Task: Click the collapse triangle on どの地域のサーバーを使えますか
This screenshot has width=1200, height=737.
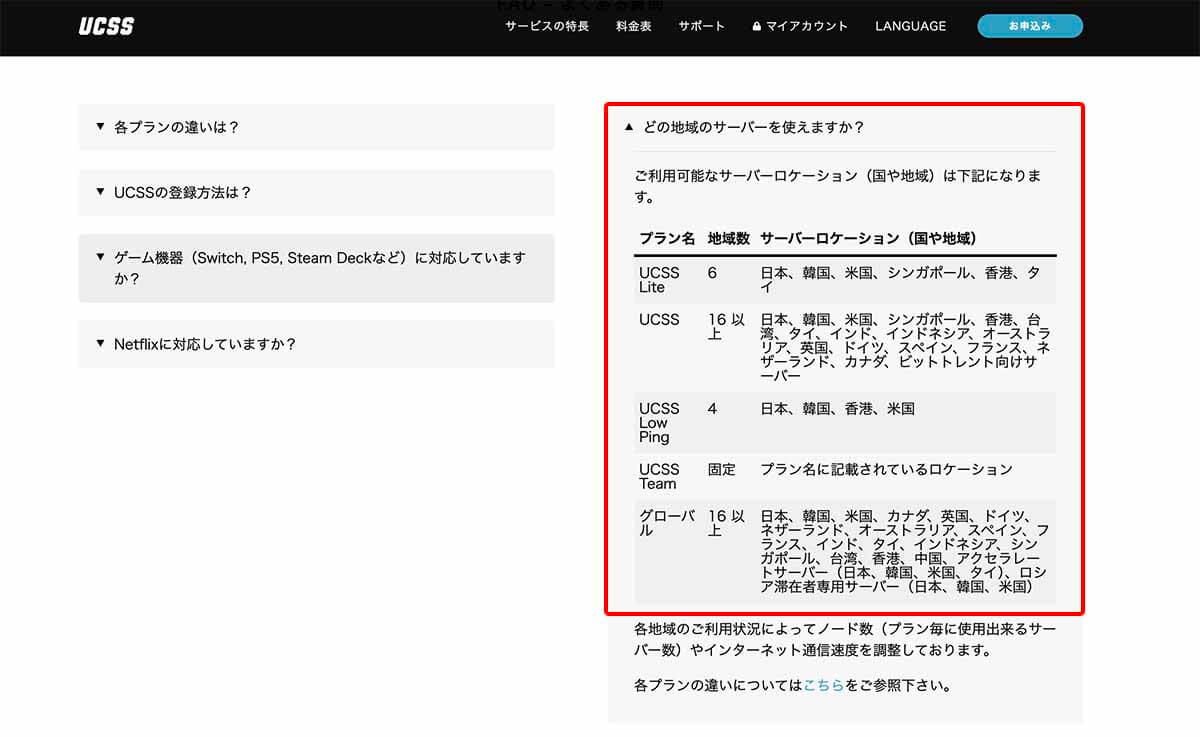Action: pyautogui.click(x=628, y=128)
